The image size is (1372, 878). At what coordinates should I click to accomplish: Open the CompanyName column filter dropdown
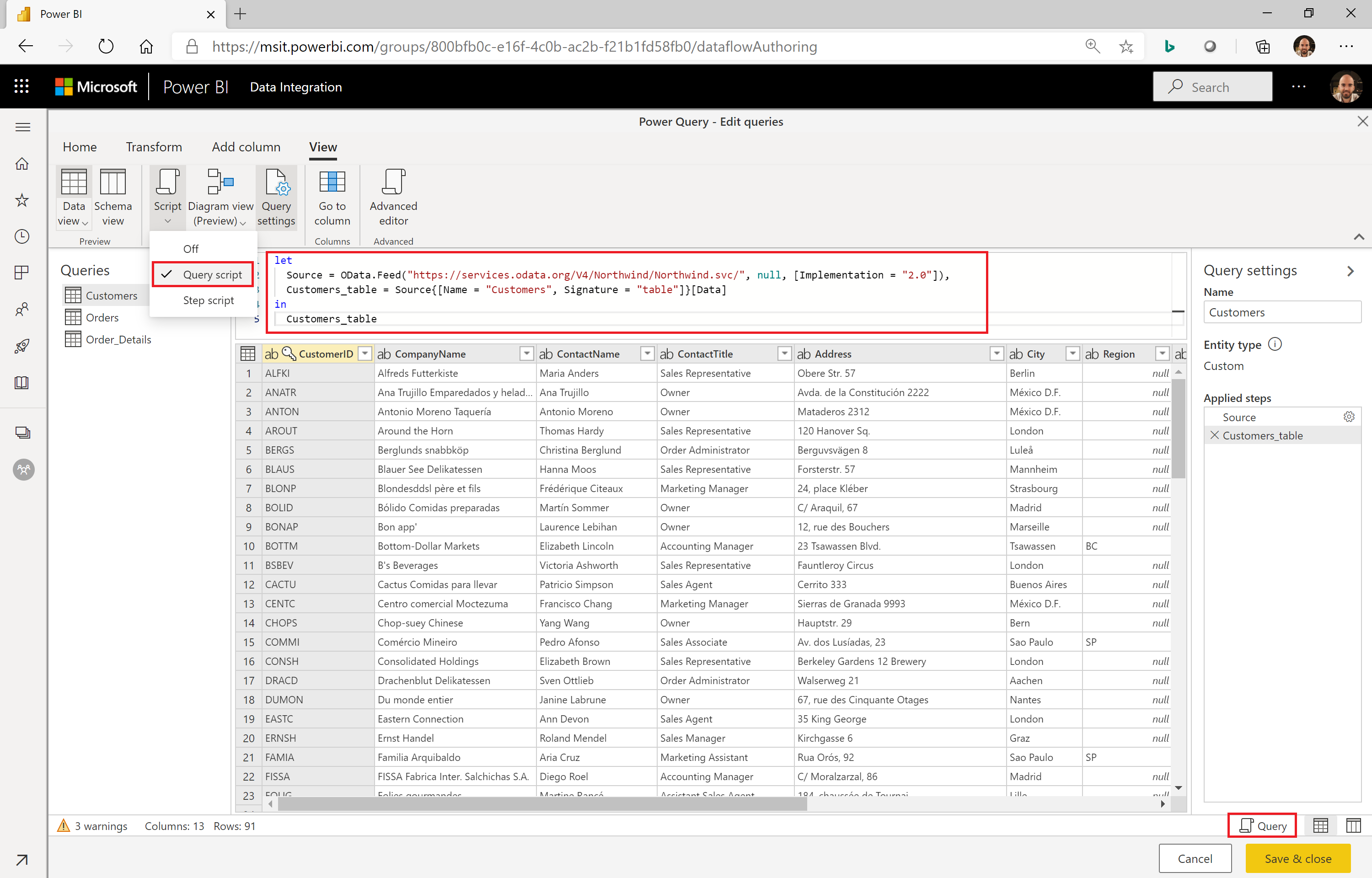527,354
